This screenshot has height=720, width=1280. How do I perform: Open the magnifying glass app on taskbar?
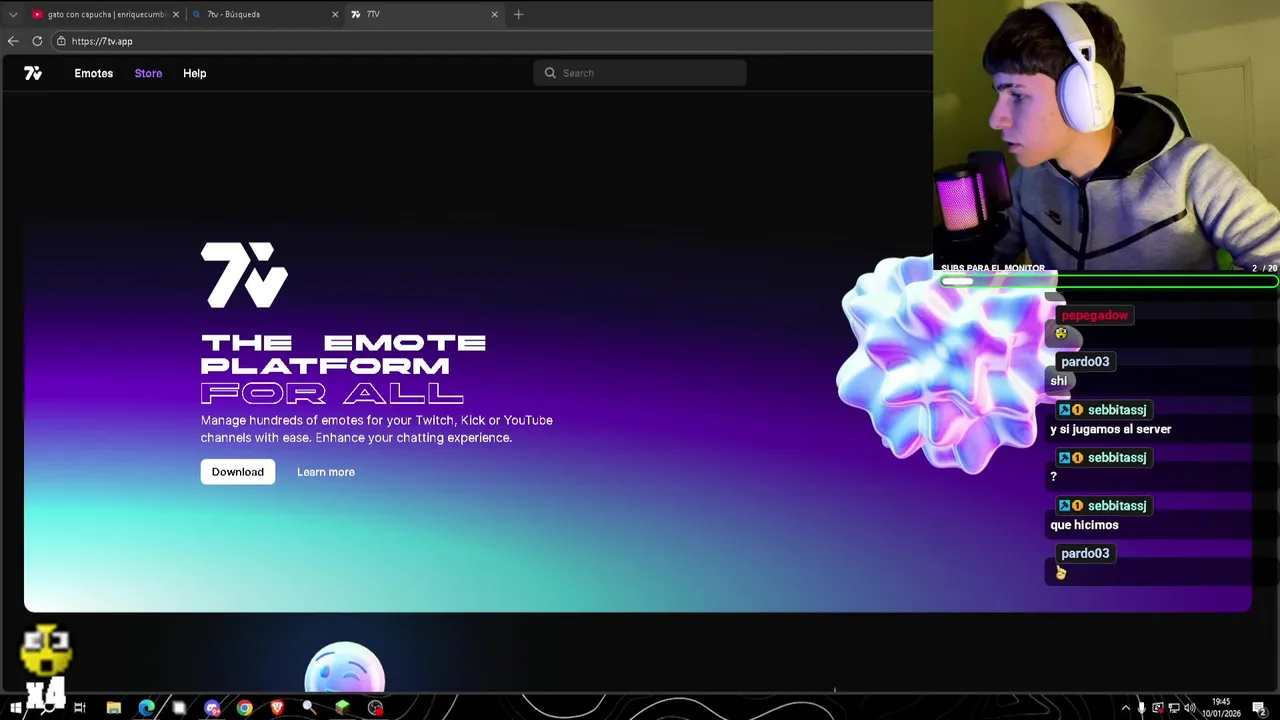coord(309,707)
